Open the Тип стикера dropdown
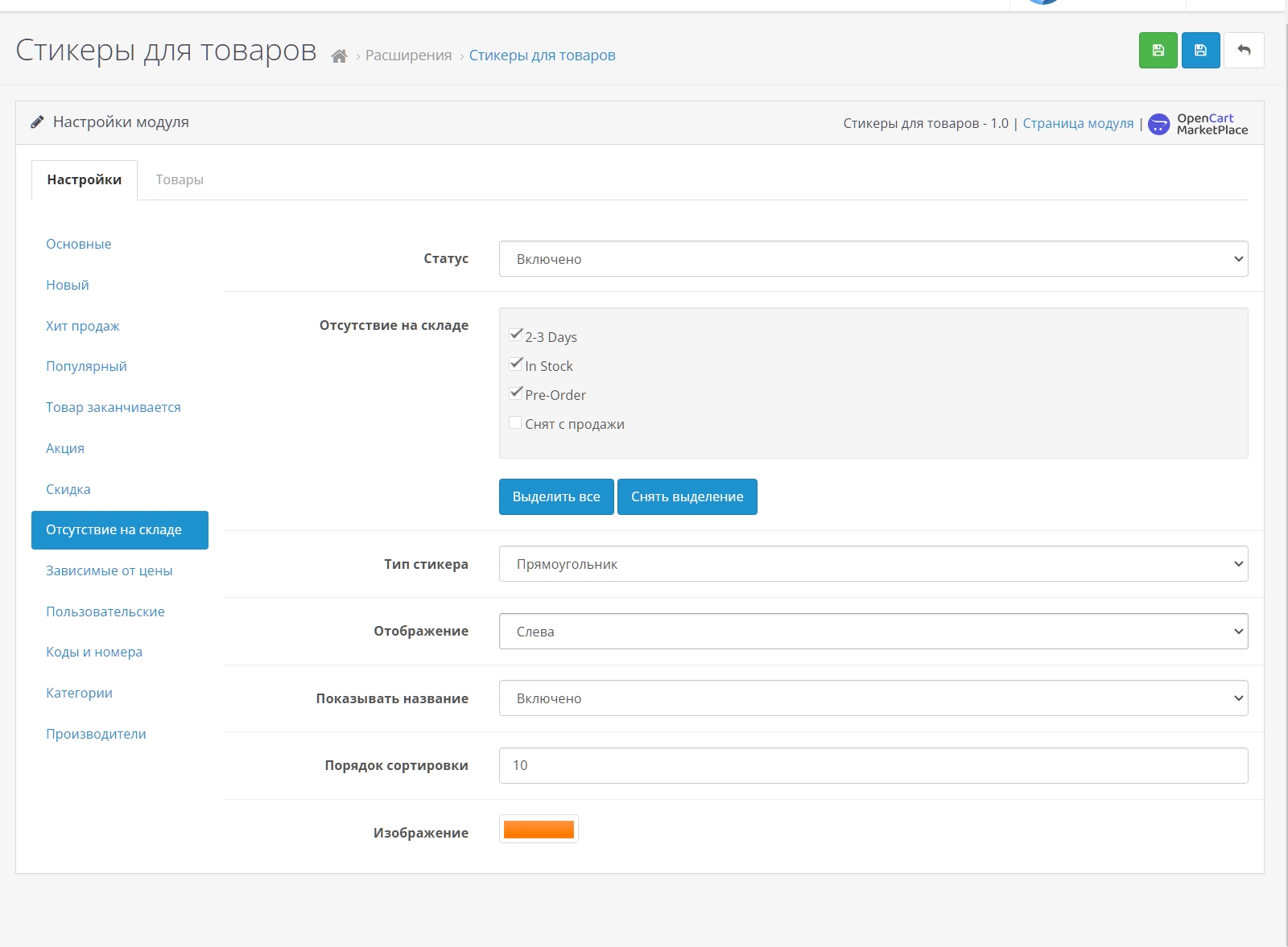This screenshot has width=1288, height=947. tap(873, 564)
